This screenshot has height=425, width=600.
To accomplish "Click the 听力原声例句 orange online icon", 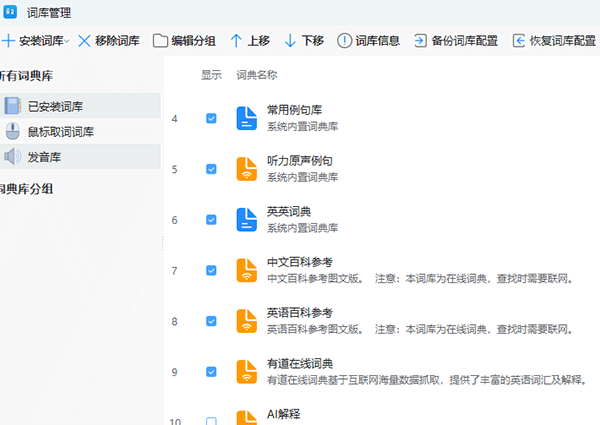I will [247, 169].
